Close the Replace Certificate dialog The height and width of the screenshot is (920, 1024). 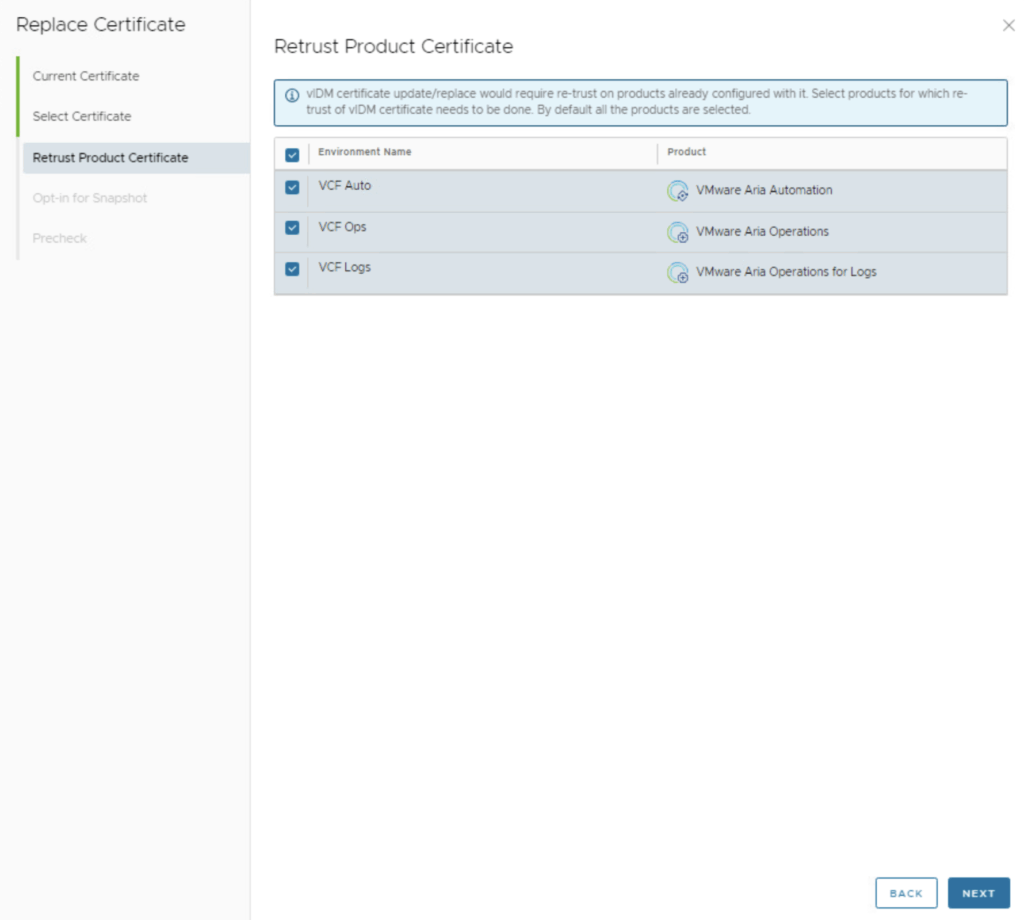[x=1008, y=26]
